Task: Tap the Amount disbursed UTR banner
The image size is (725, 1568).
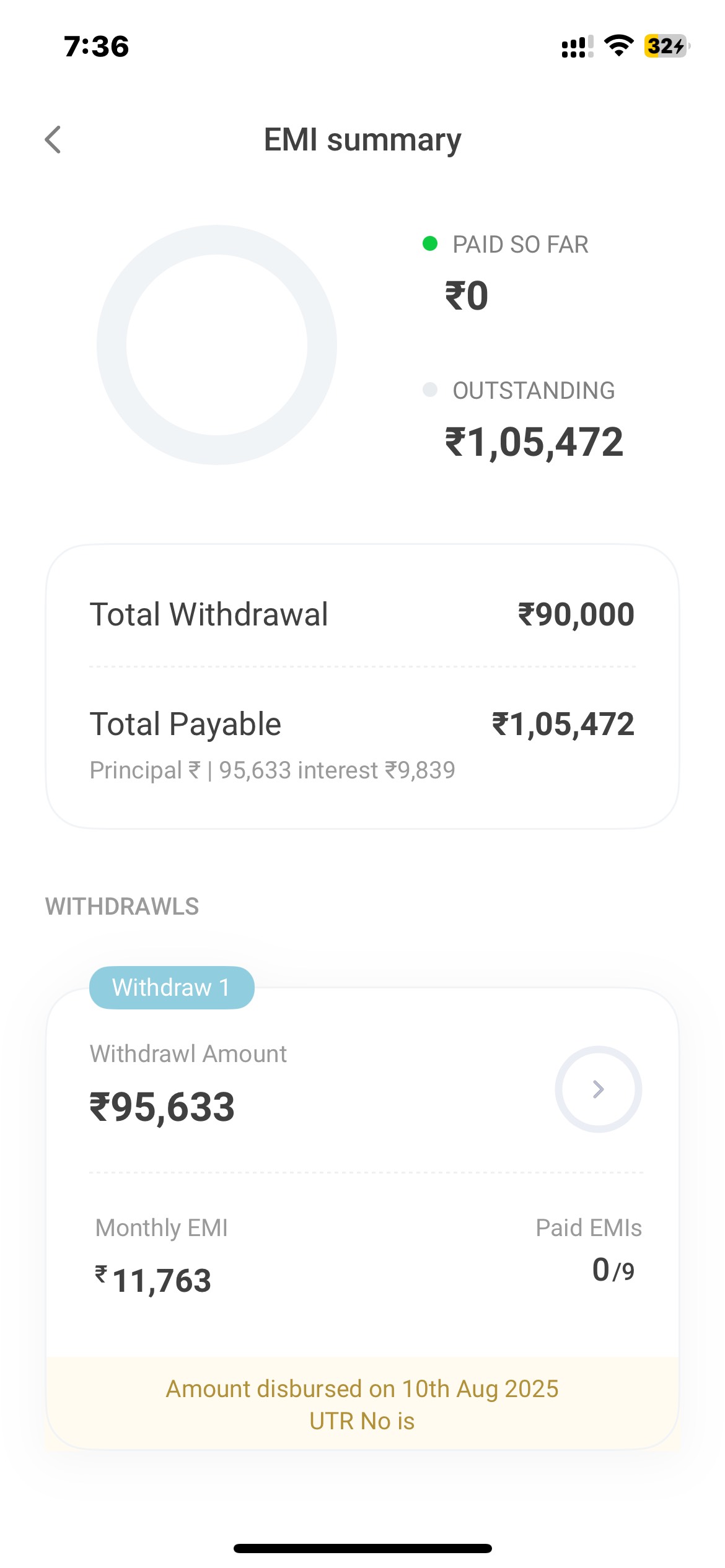Action: pyautogui.click(x=362, y=1405)
